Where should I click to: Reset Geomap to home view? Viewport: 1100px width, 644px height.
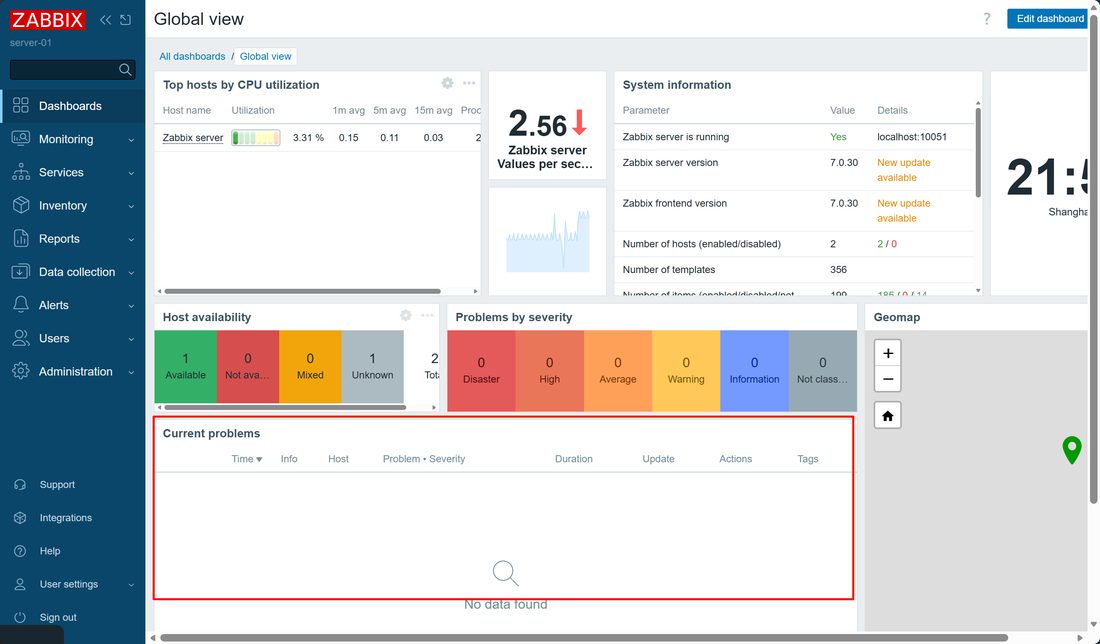point(887,416)
